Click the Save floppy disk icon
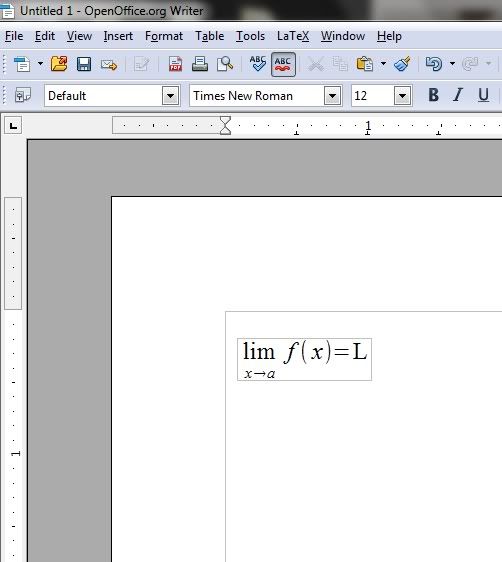This screenshot has height=562, width=502. click(84, 65)
